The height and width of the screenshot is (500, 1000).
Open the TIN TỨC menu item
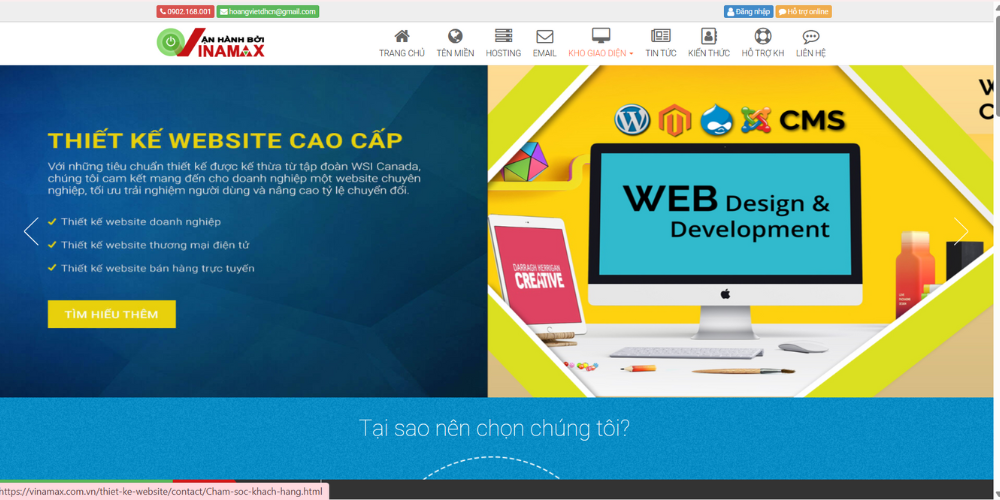661,54
